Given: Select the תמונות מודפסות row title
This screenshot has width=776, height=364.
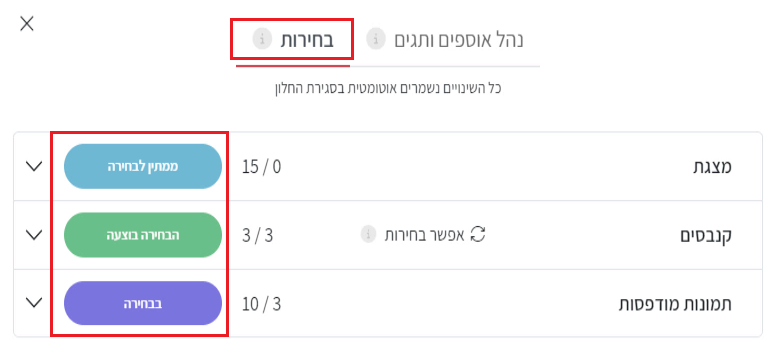Looking at the screenshot, I should (675, 304).
